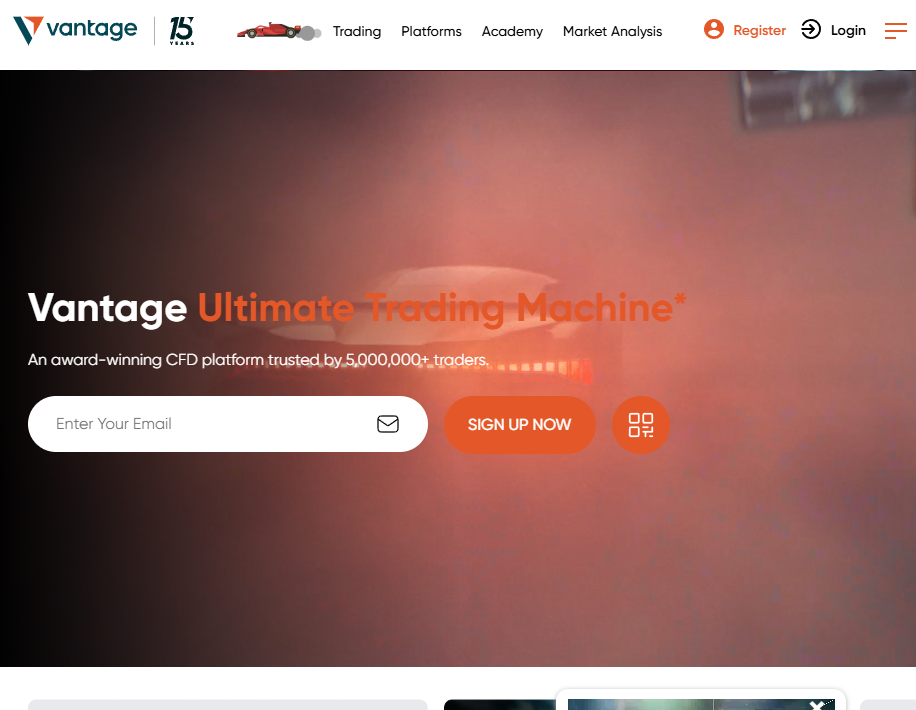Click the Login arrow icon

pyautogui.click(x=811, y=29)
